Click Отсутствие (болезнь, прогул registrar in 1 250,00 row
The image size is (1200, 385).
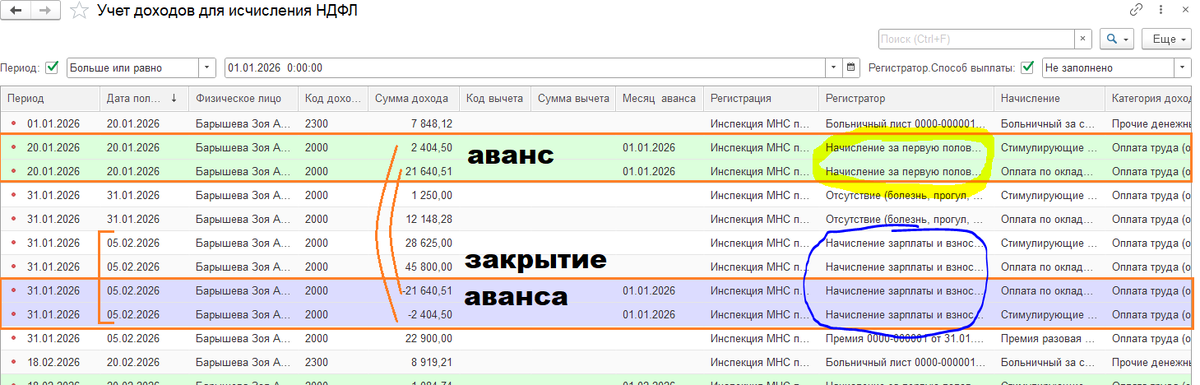point(906,195)
